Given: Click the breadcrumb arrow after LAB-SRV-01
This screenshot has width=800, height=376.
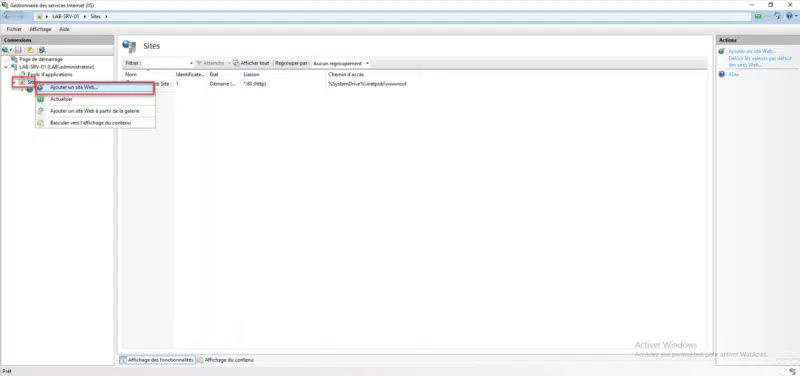Looking at the screenshot, I should tap(85, 16).
